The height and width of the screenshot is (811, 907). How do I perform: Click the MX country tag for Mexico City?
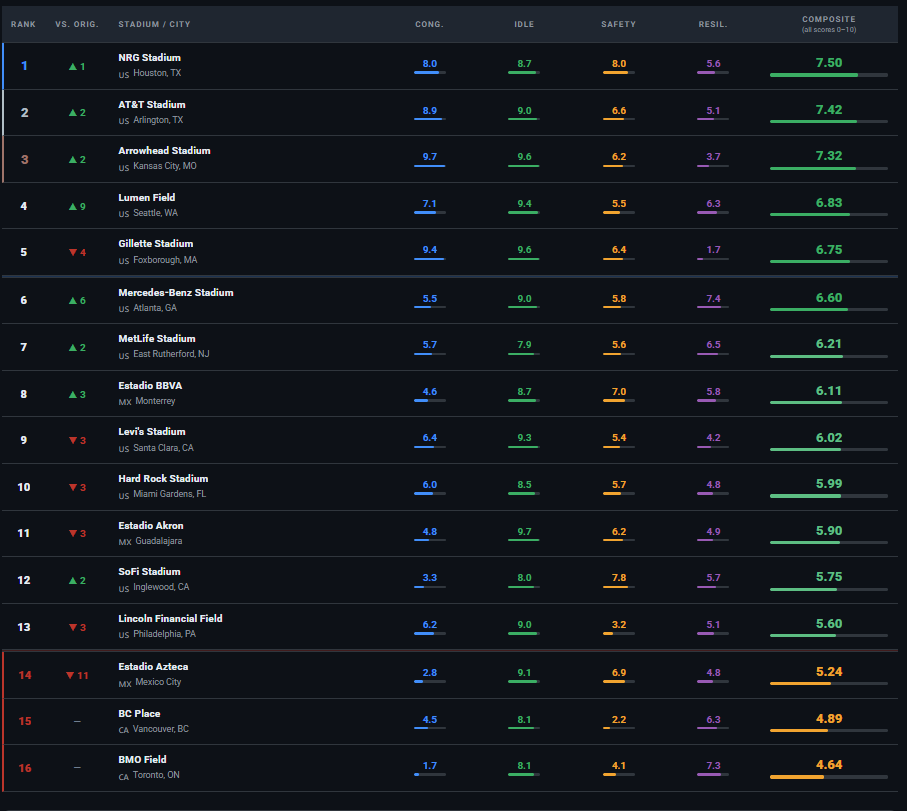[125, 684]
